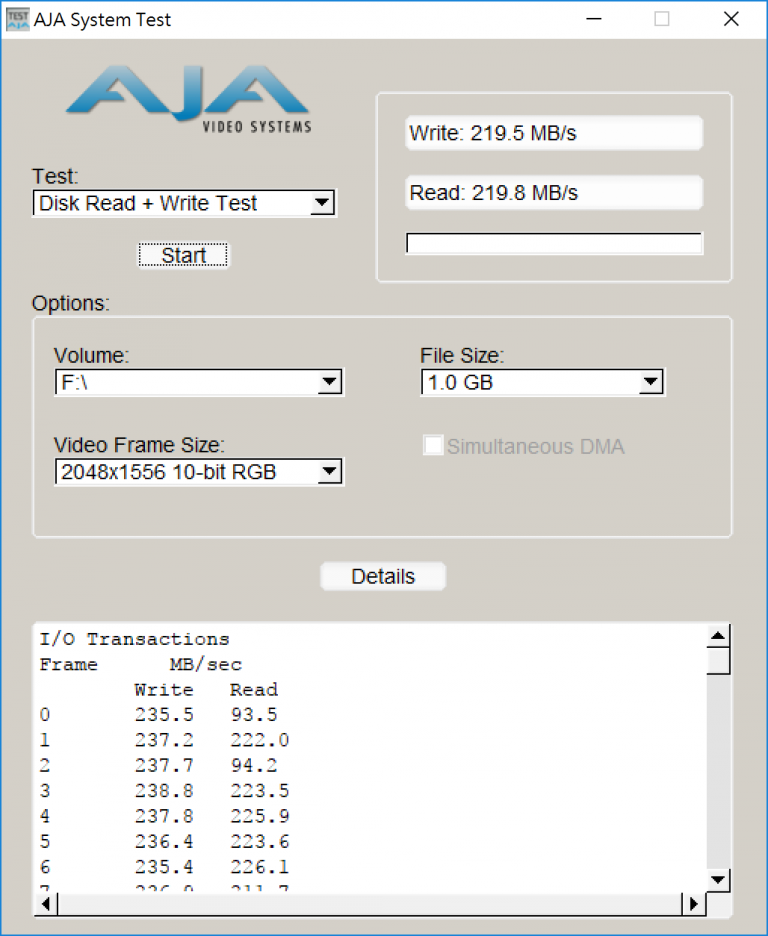Viewport: 768px width, 936px height.
Task: Close the AJA System Test window
Action: [x=731, y=19]
